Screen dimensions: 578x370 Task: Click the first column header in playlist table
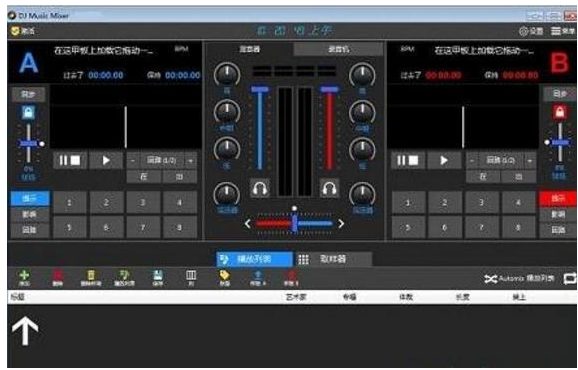pyautogui.click(x=17, y=297)
